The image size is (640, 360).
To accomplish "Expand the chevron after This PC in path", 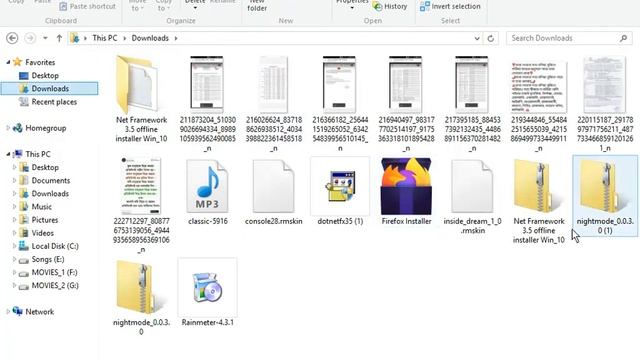I will click(124, 38).
